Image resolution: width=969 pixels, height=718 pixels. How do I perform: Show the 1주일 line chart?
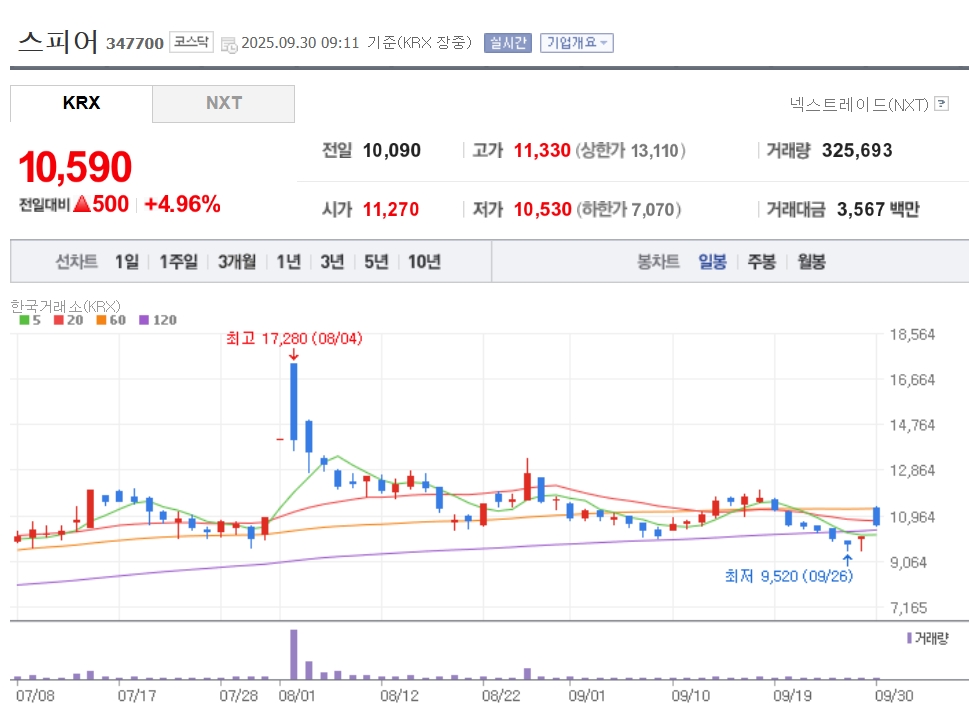pos(179,261)
